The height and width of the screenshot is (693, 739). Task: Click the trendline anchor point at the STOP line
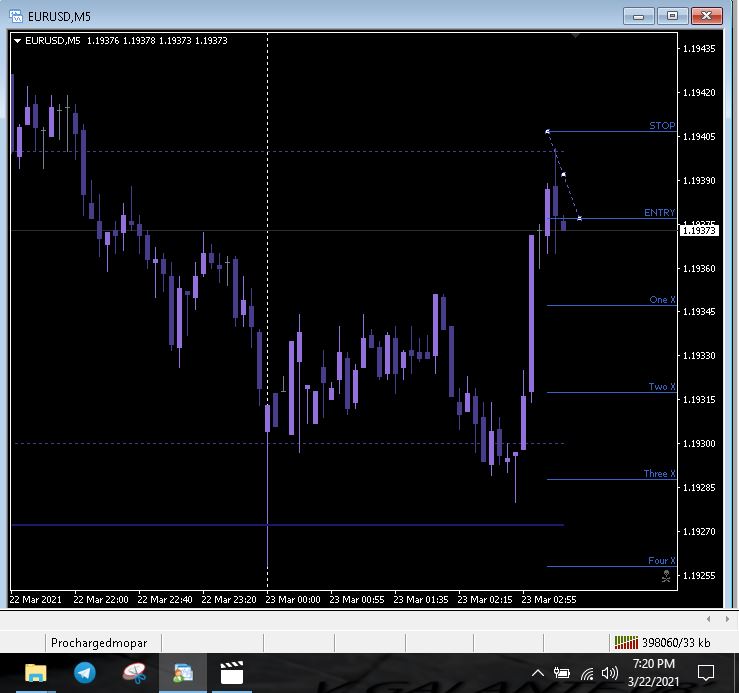click(x=547, y=132)
